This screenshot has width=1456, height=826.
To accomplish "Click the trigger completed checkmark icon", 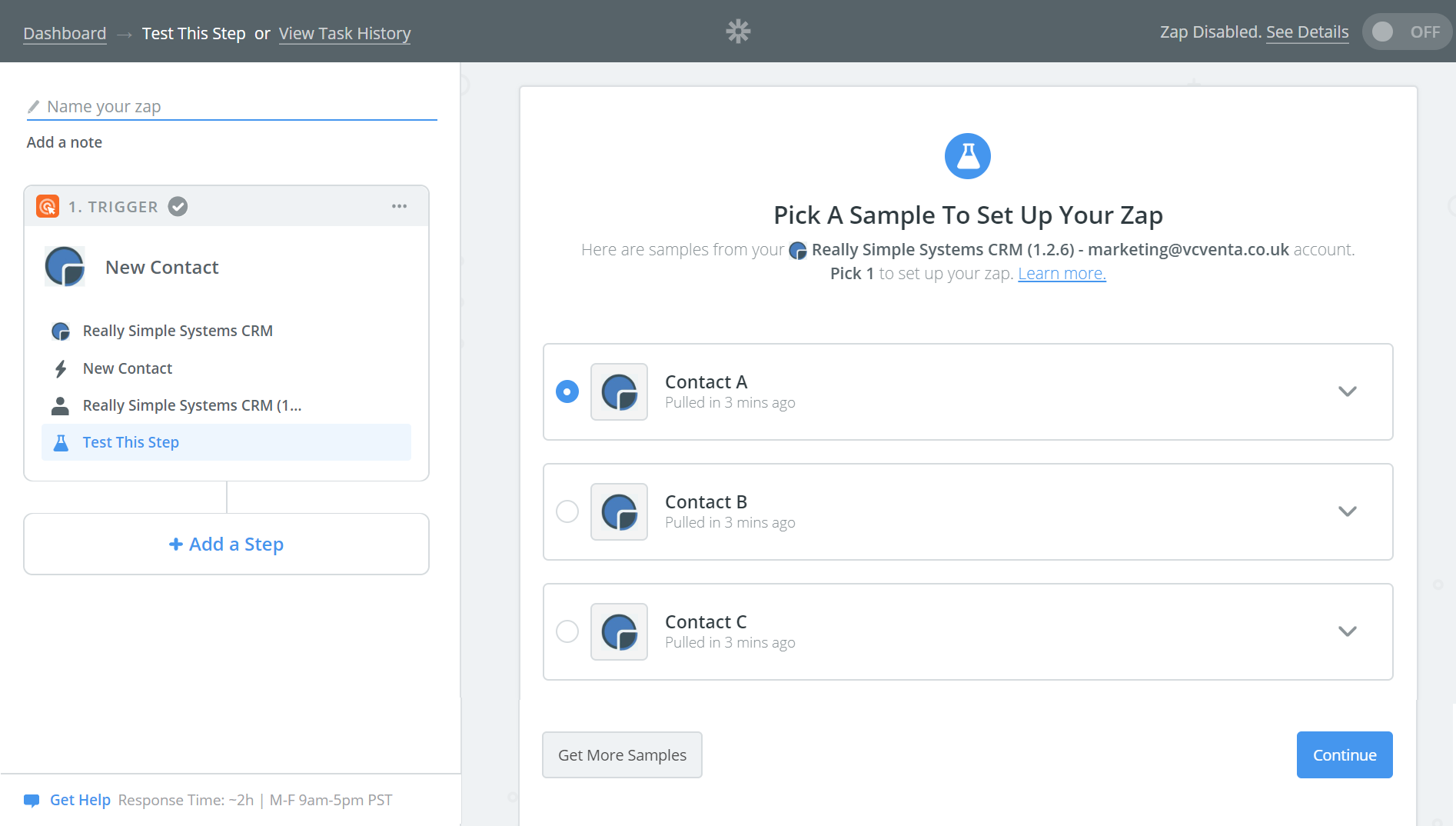I will click(x=178, y=206).
